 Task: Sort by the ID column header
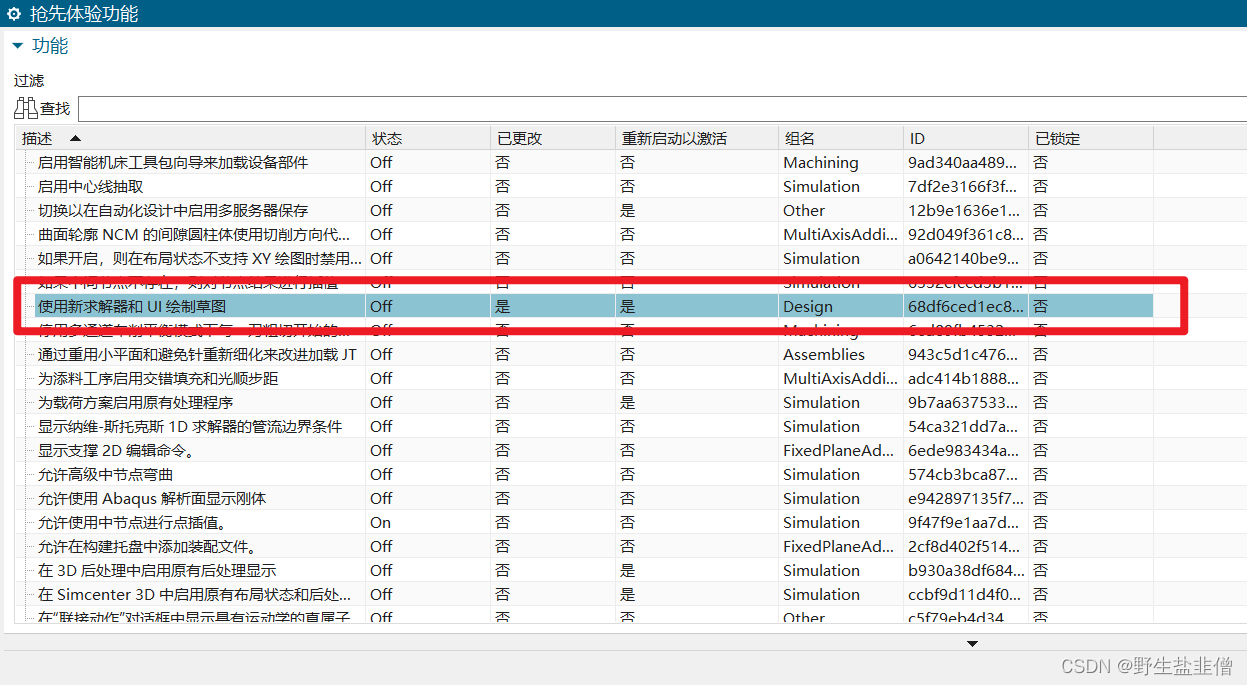[965, 138]
